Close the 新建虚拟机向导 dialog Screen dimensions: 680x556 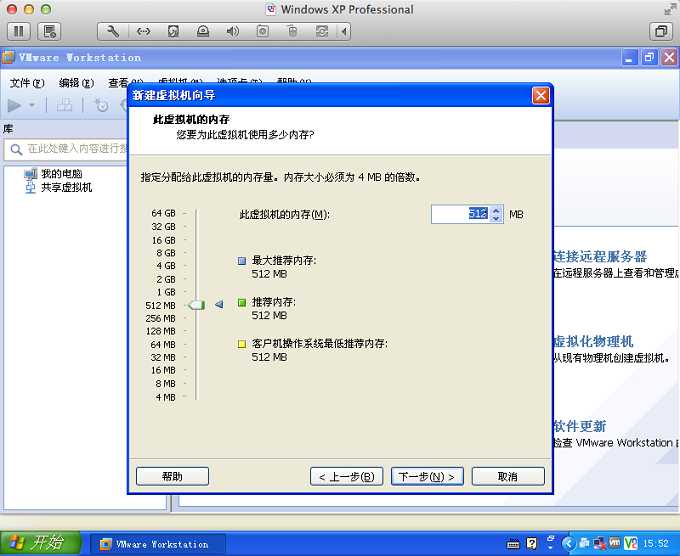[540, 95]
